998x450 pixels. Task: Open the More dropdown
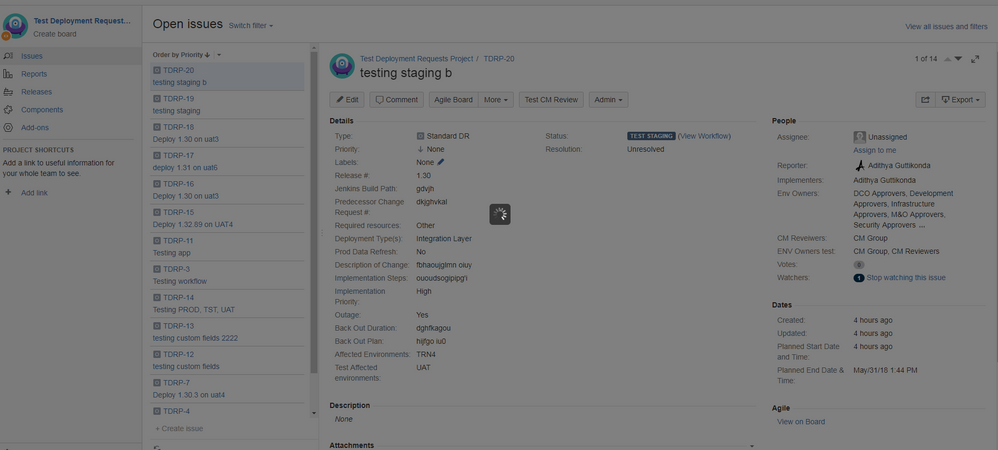point(496,100)
